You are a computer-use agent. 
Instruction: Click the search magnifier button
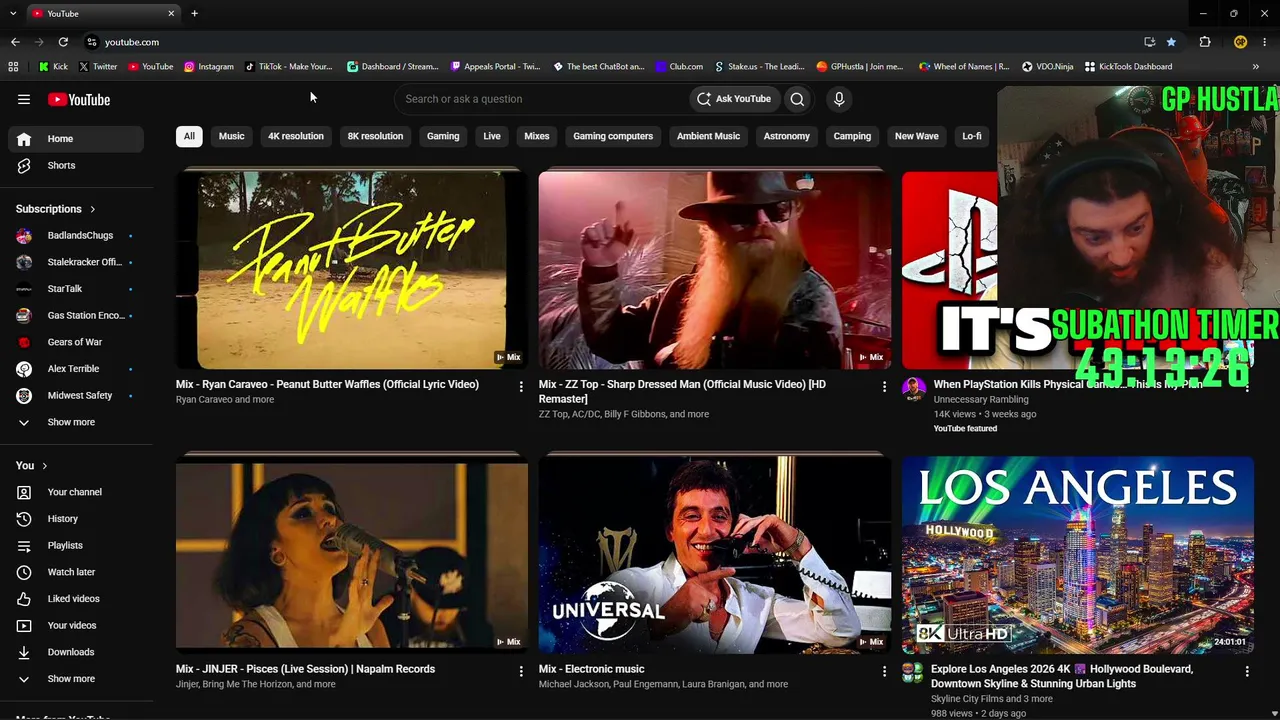point(797,99)
